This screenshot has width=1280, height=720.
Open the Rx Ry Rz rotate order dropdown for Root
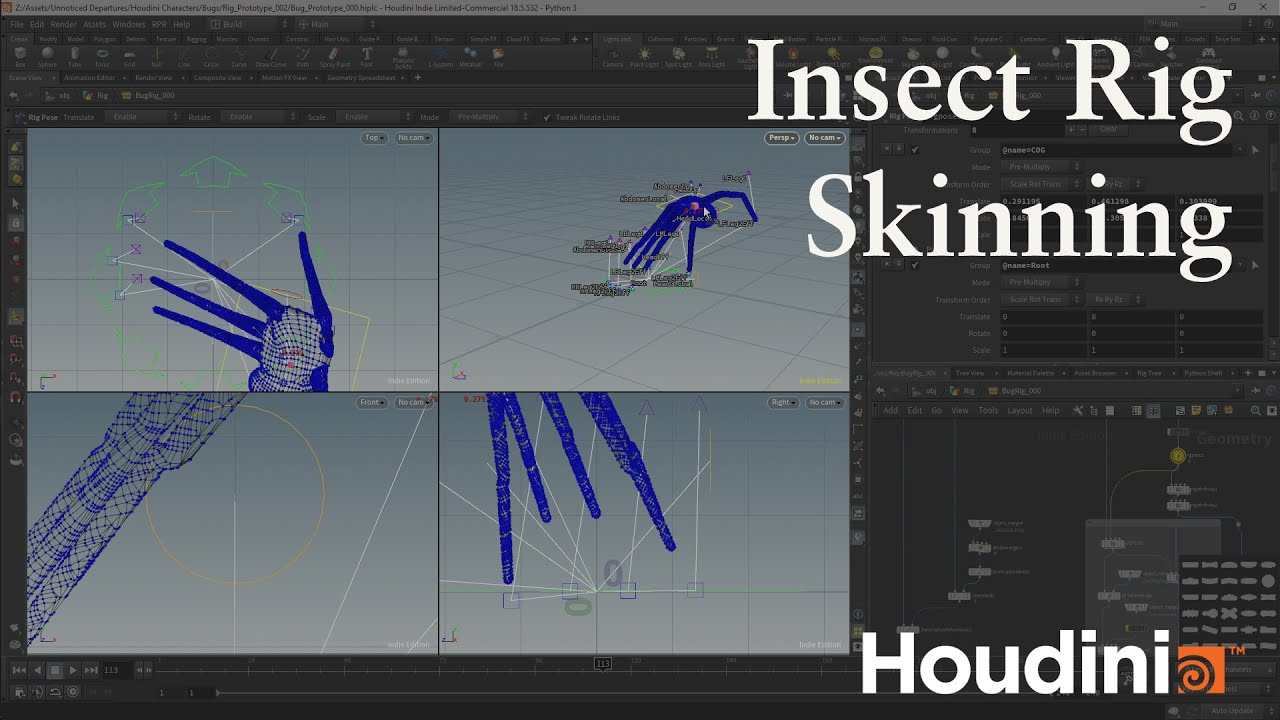pyautogui.click(x=1115, y=299)
